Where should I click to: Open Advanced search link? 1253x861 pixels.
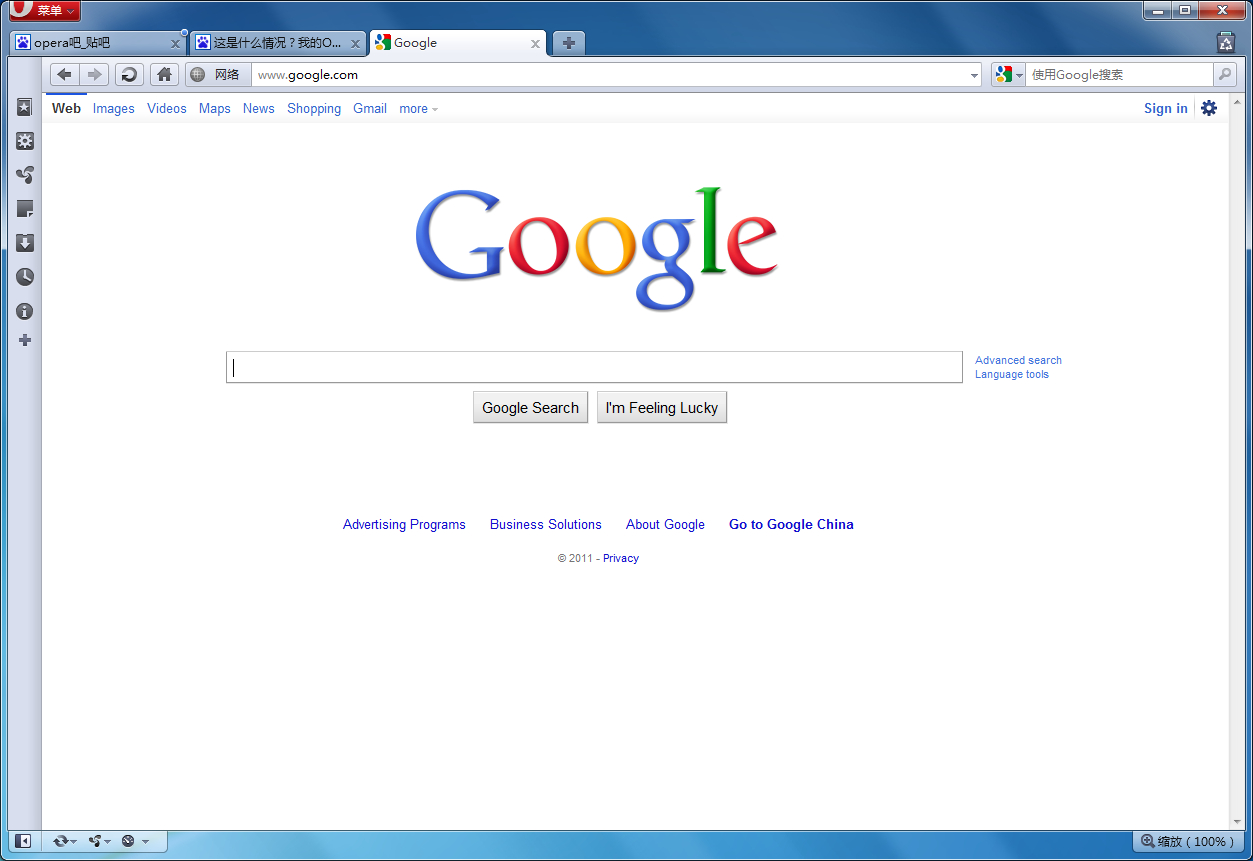pos(1018,360)
